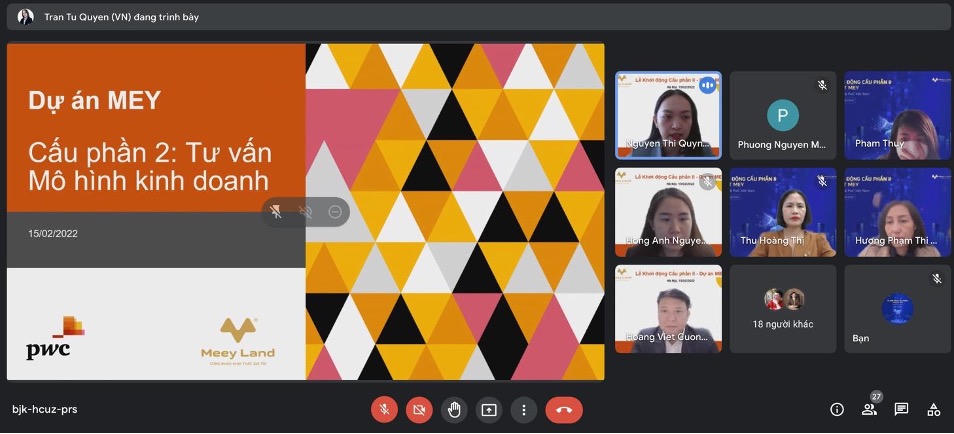
Task: Toggle the microphone mute button
Action: (x=384, y=409)
